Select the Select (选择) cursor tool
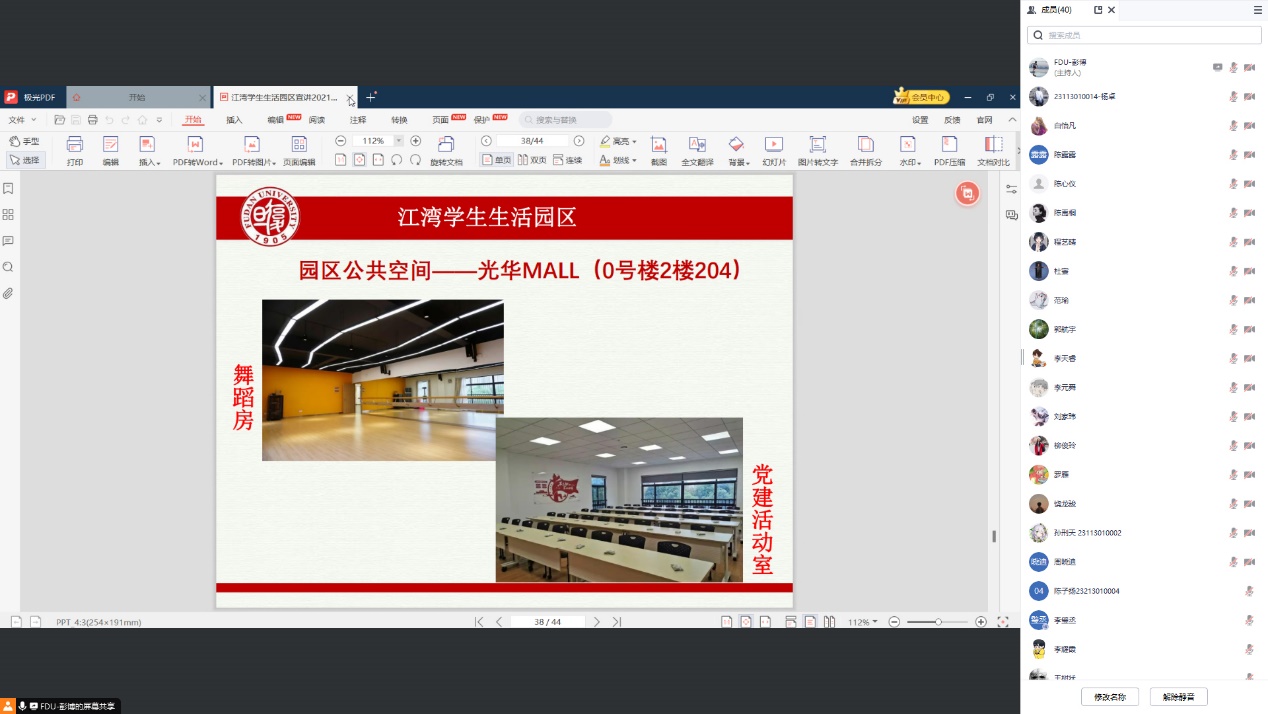This screenshot has height=714, width=1268. [x=24, y=160]
